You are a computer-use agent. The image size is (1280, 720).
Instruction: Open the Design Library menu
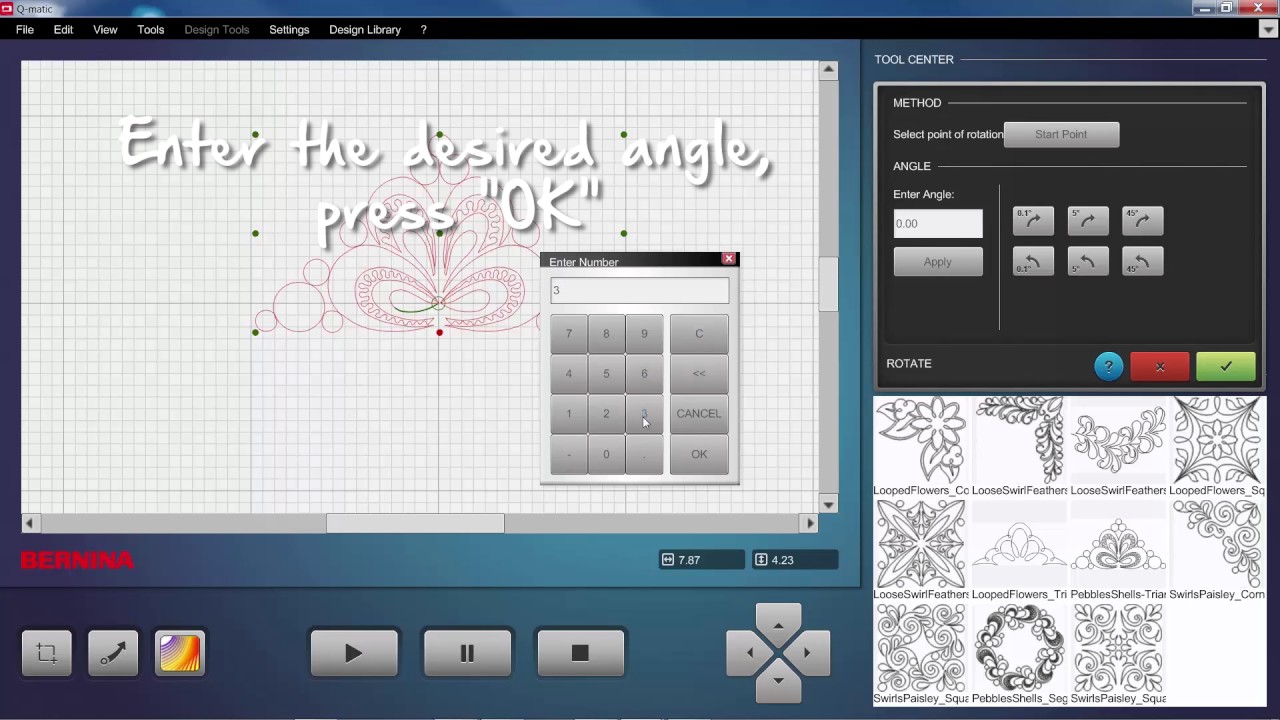364,30
